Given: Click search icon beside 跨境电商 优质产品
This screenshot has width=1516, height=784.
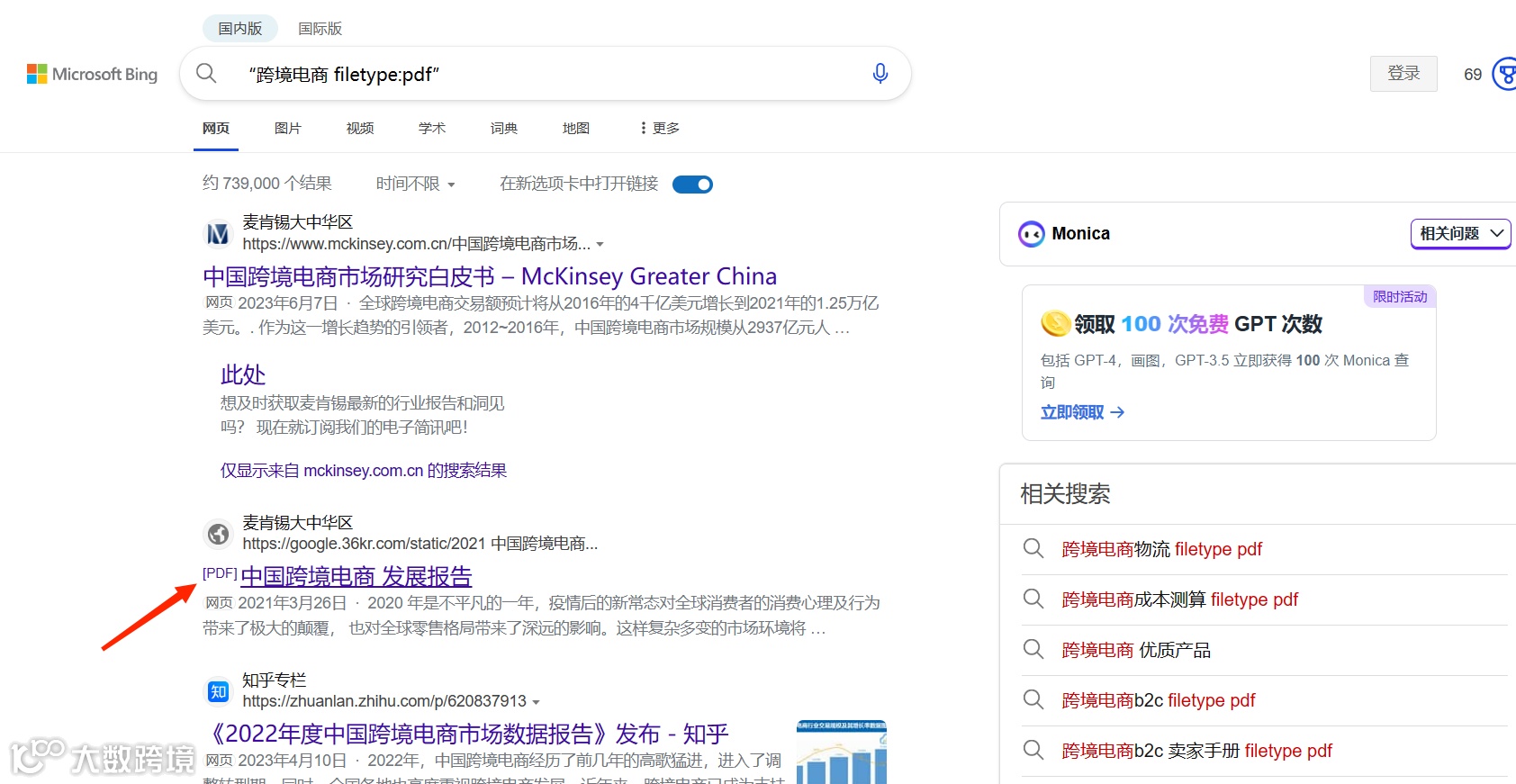Looking at the screenshot, I should coord(1033,649).
